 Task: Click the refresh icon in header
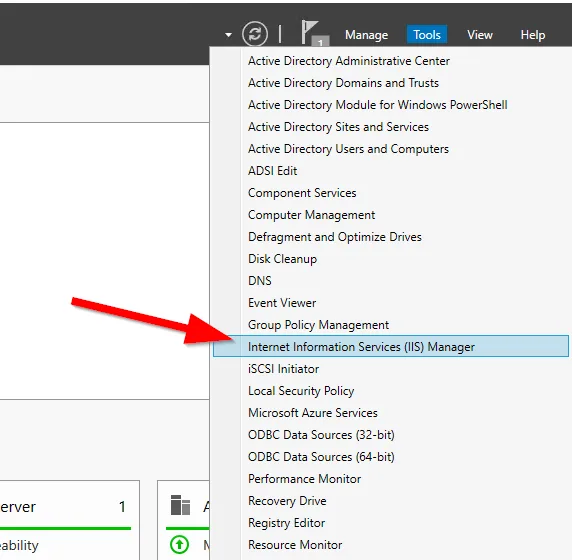pos(255,34)
